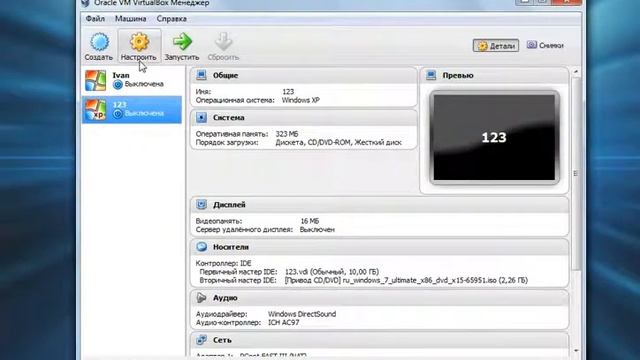Open the Машина menu
640x360 pixels.
(131, 19)
